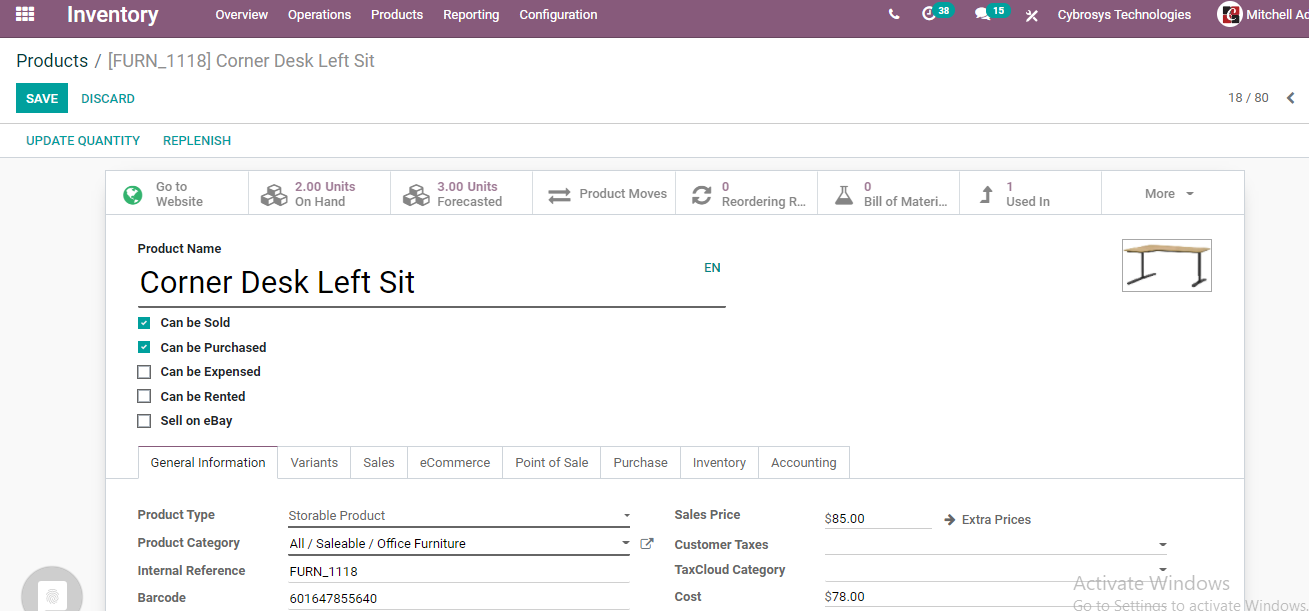The image size is (1309, 611).
Task: Uncheck the Can be Sold checkbox
Action: click(144, 323)
